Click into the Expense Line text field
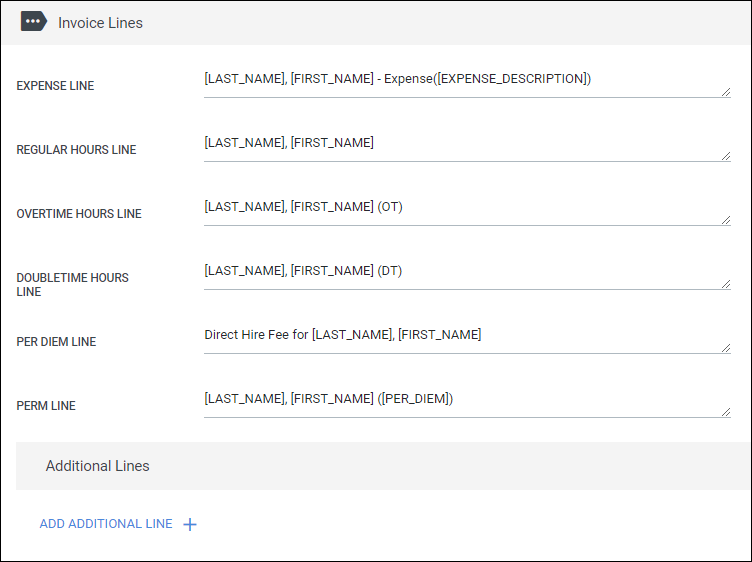Screen dimensions: 752x562 point(460,79)
